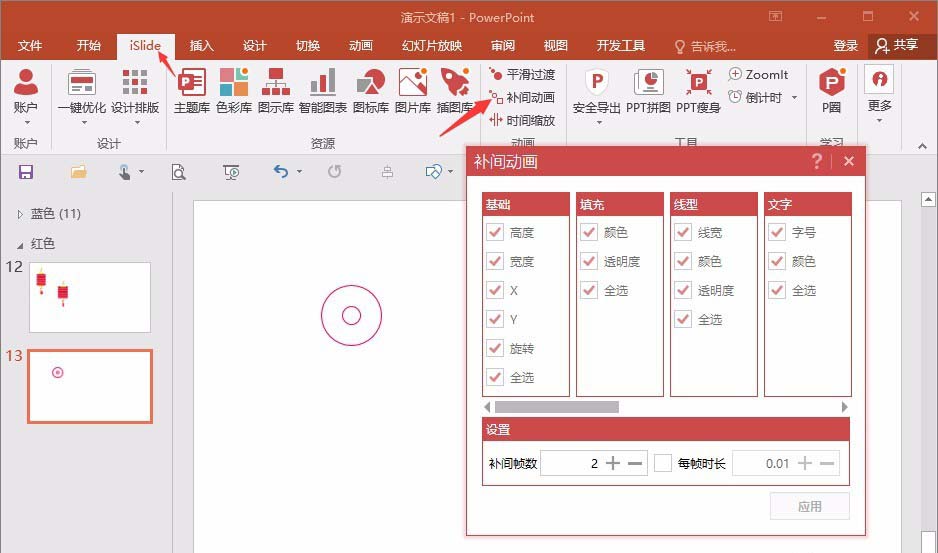Click the 设计排版 design layout icon

135,83
